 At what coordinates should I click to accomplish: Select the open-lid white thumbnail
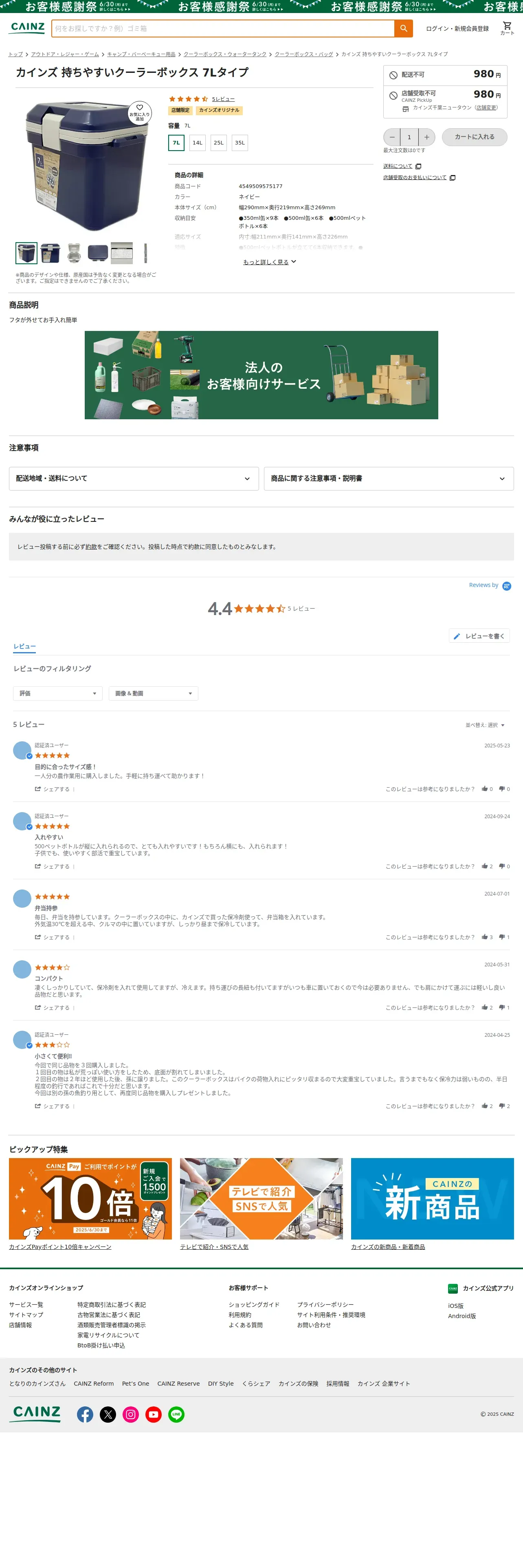74,253
